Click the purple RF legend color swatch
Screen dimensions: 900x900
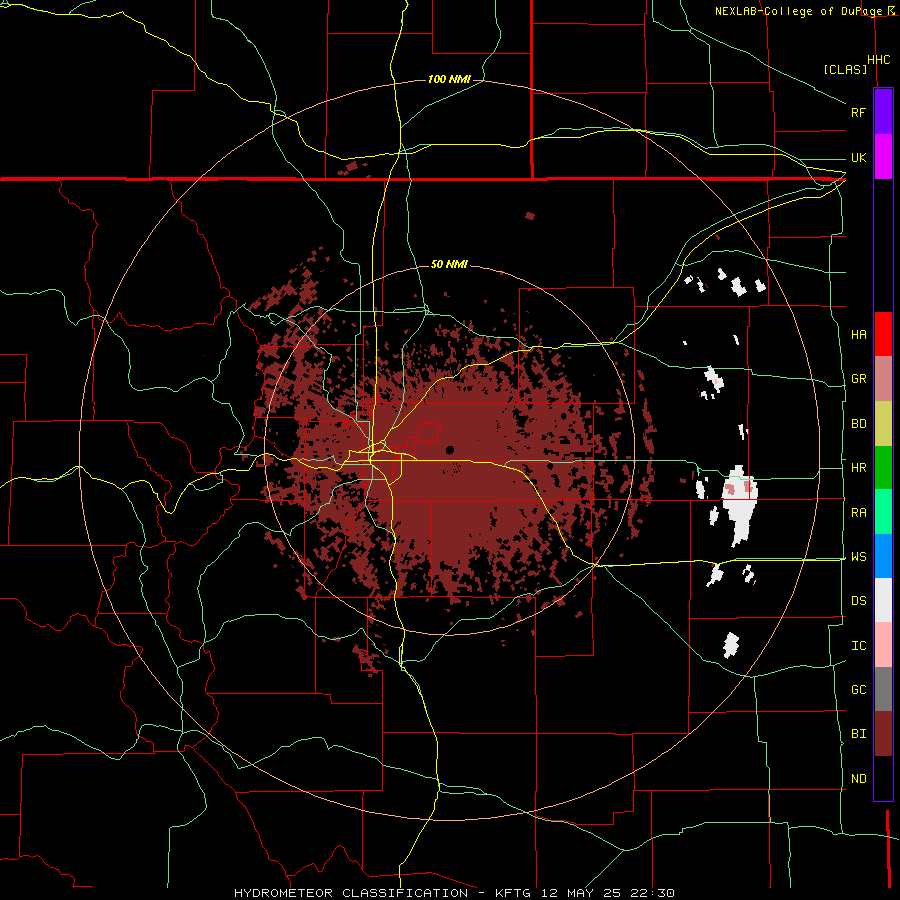(883, 112)
